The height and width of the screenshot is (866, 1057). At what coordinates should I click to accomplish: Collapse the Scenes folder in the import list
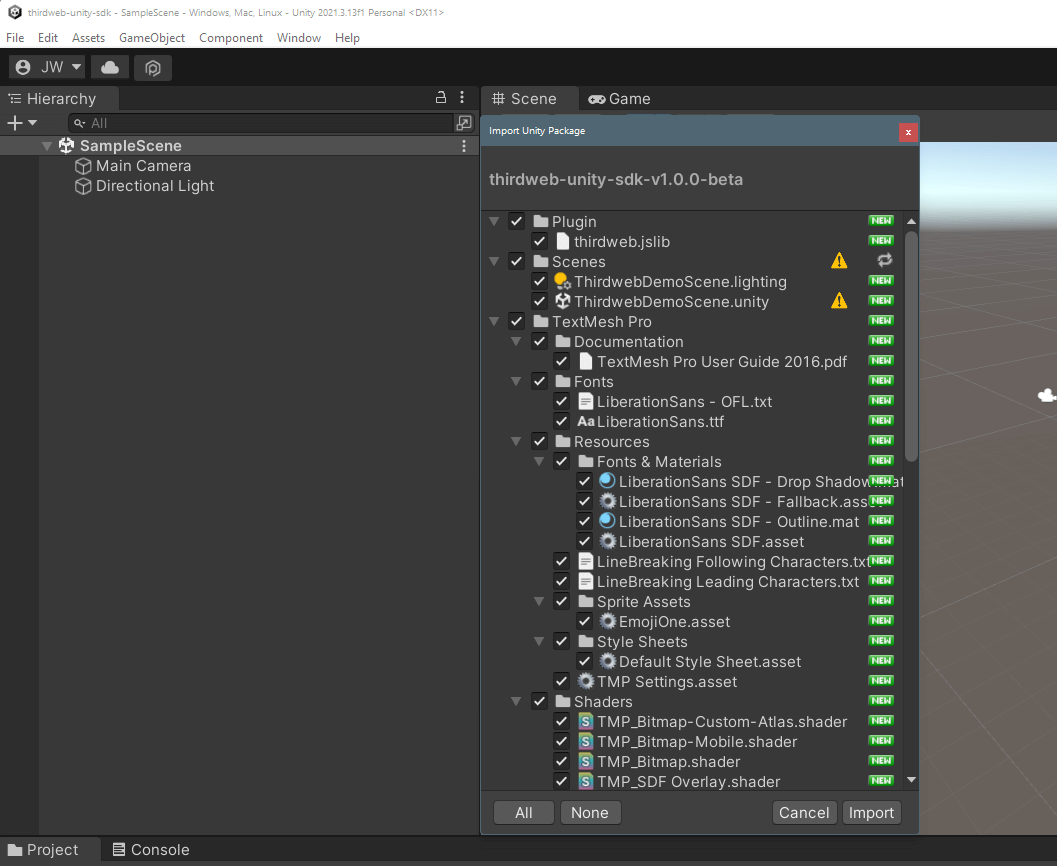(x=493, y=261)
